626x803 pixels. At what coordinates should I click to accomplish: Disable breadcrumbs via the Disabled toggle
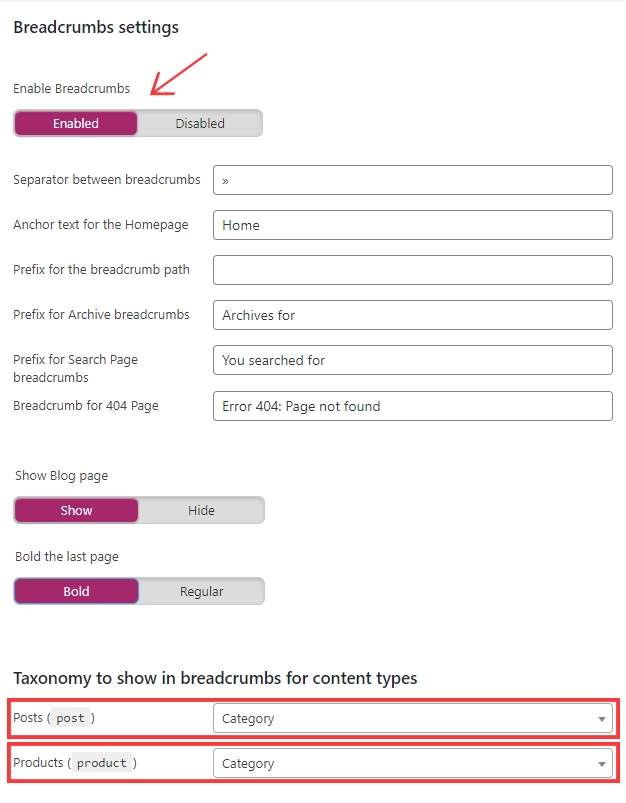click(x=199, y=123)
